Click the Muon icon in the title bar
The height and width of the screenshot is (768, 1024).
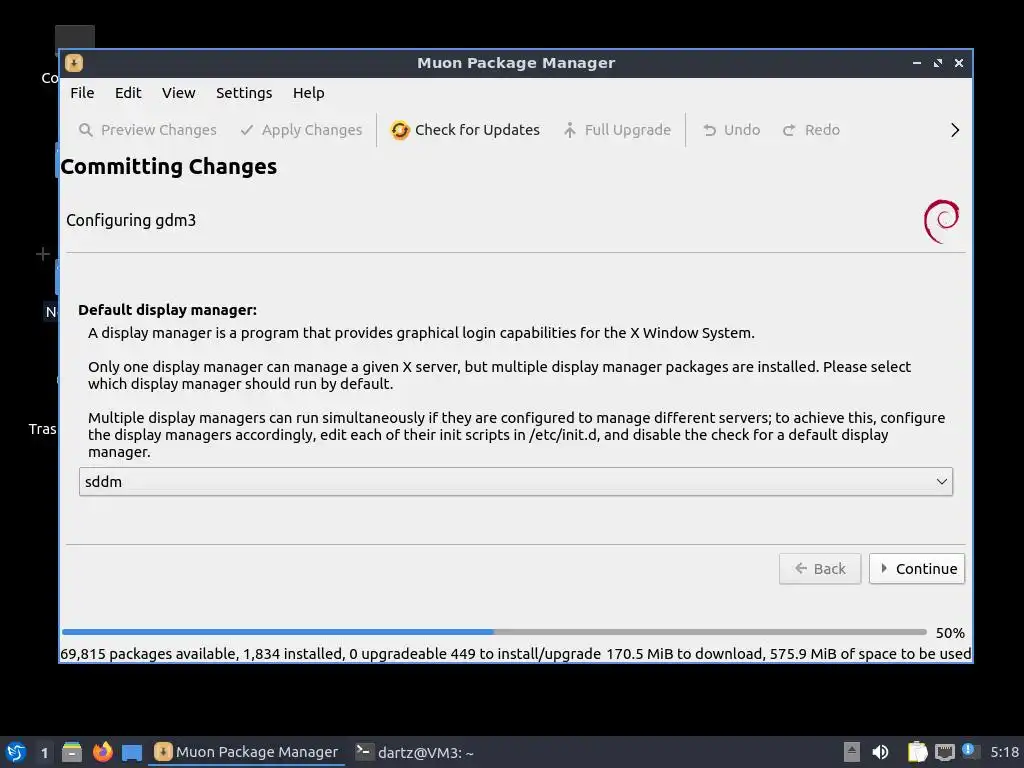[74, 63]
